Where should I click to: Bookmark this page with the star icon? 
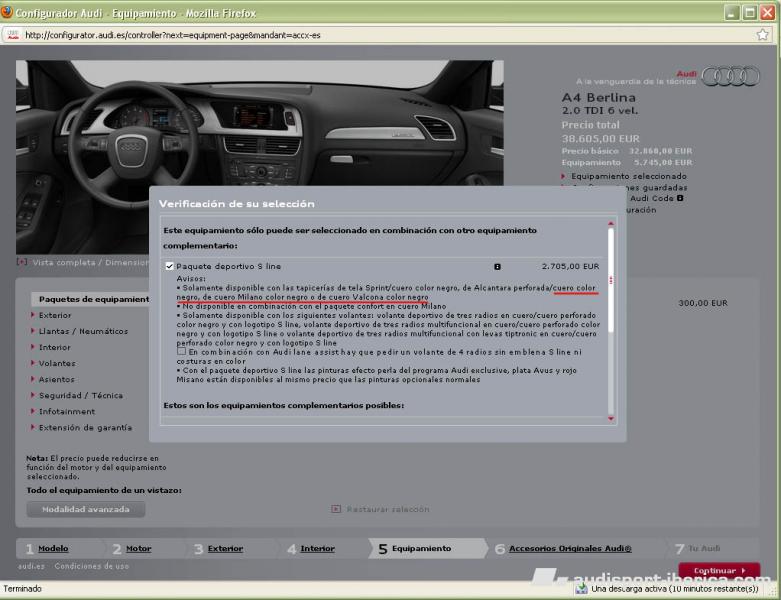tap(762, 34)
